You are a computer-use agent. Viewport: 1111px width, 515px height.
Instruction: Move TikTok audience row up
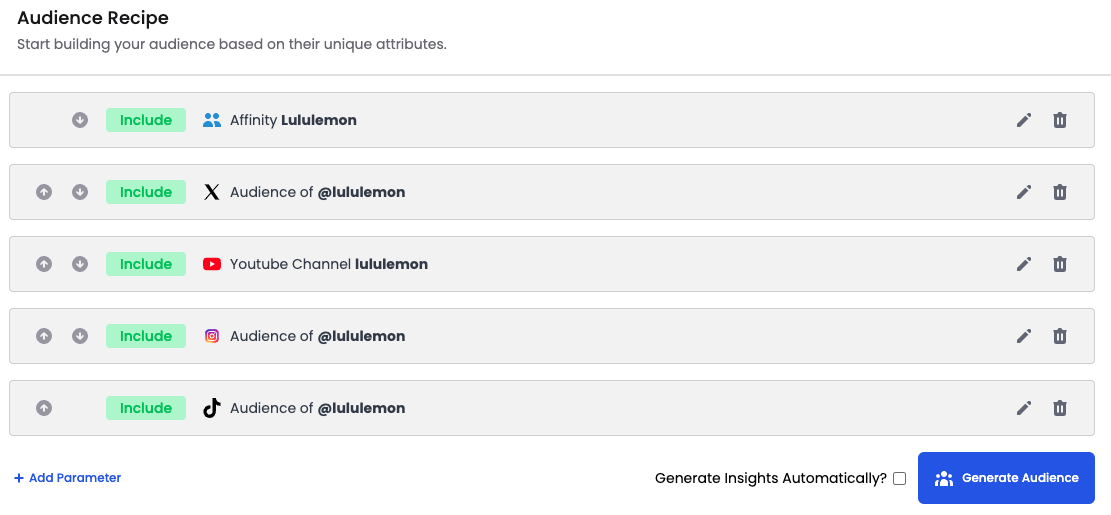[44, 408]
